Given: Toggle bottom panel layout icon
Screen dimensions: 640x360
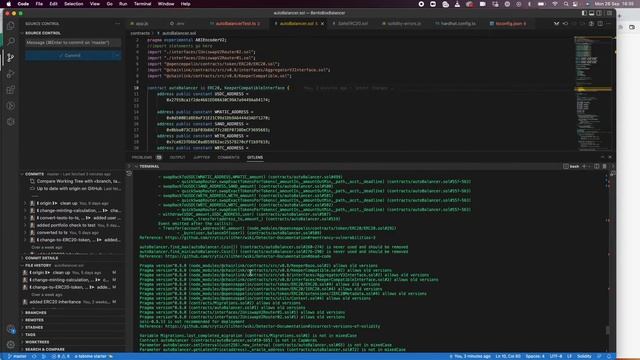Looking at the screenshot, I should [591, 13].
